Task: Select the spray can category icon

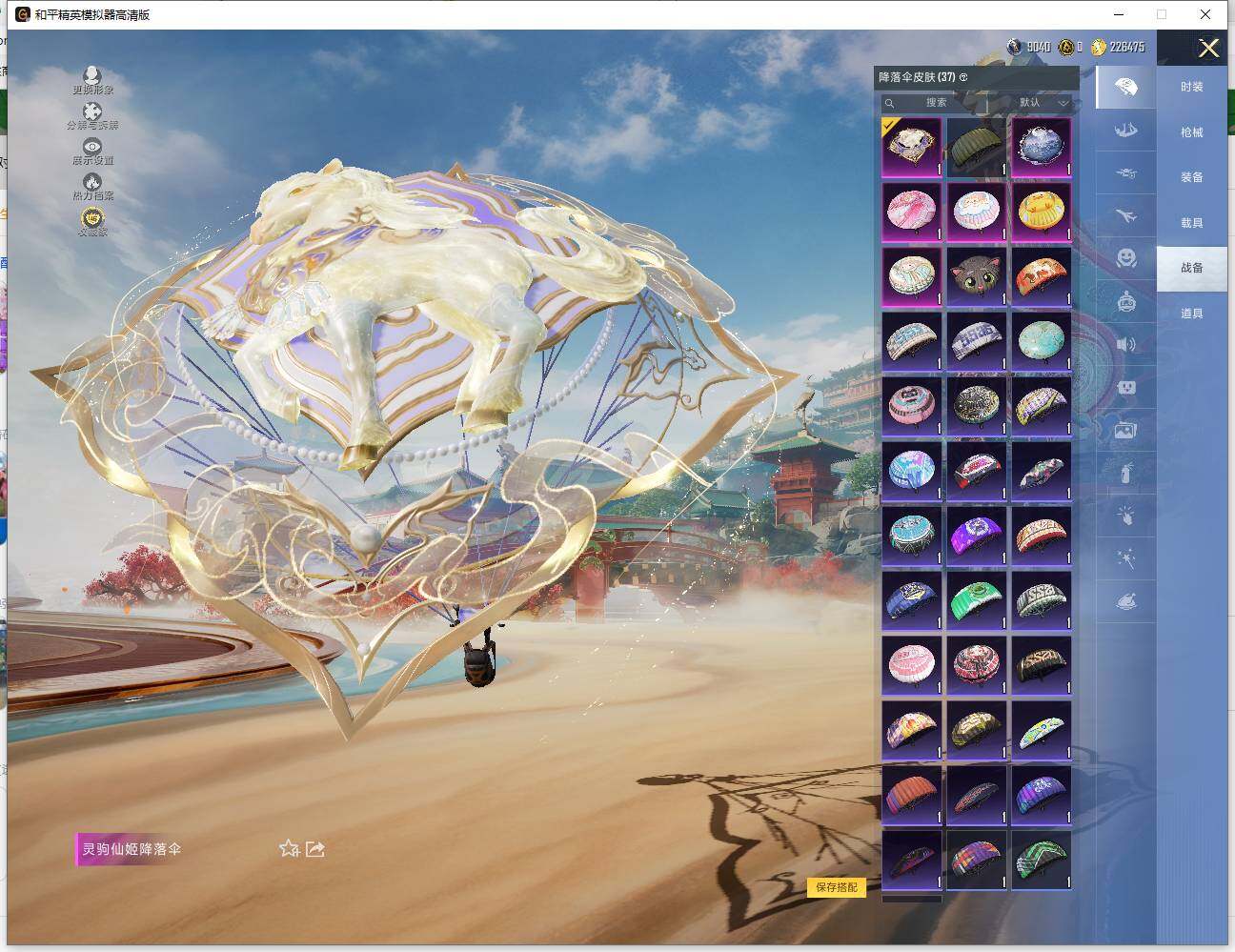Action: (1125, 473)
